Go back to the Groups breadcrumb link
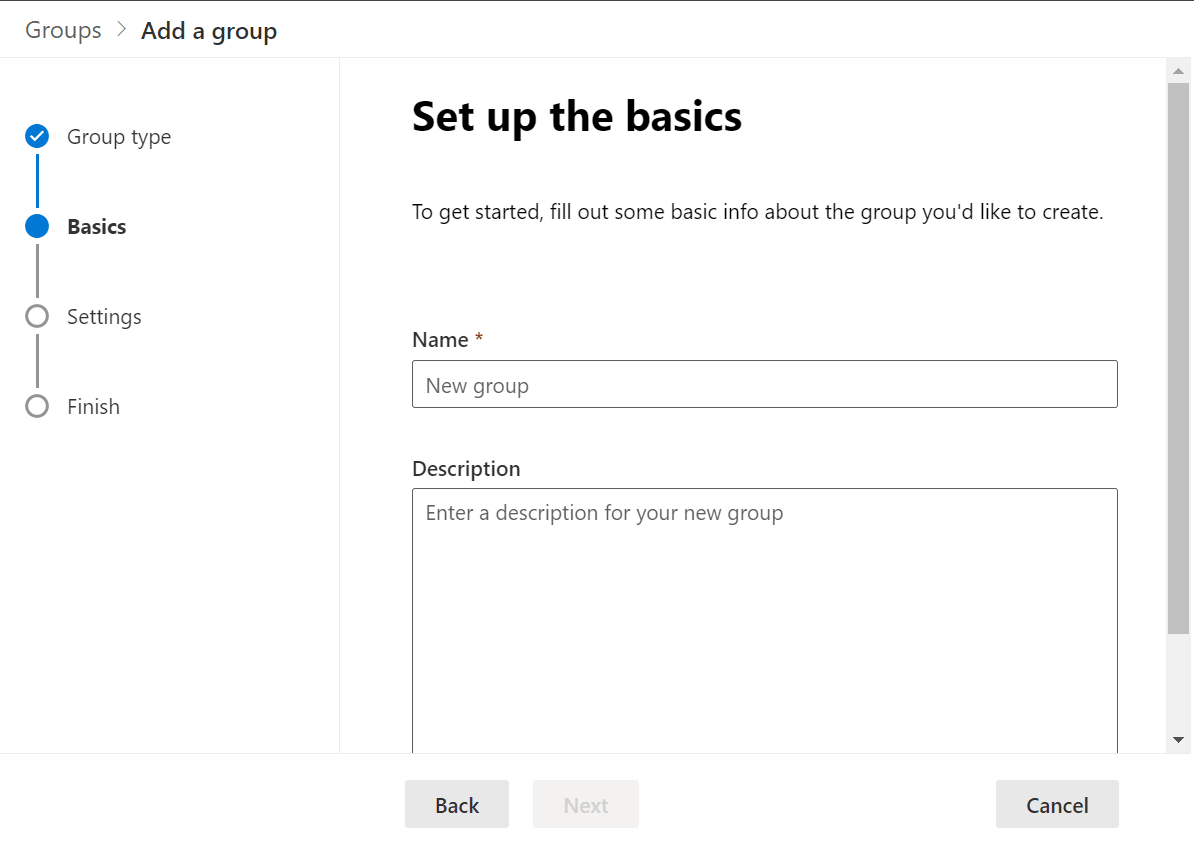This screenshot has height=851, width=1194. coord(63,30)
